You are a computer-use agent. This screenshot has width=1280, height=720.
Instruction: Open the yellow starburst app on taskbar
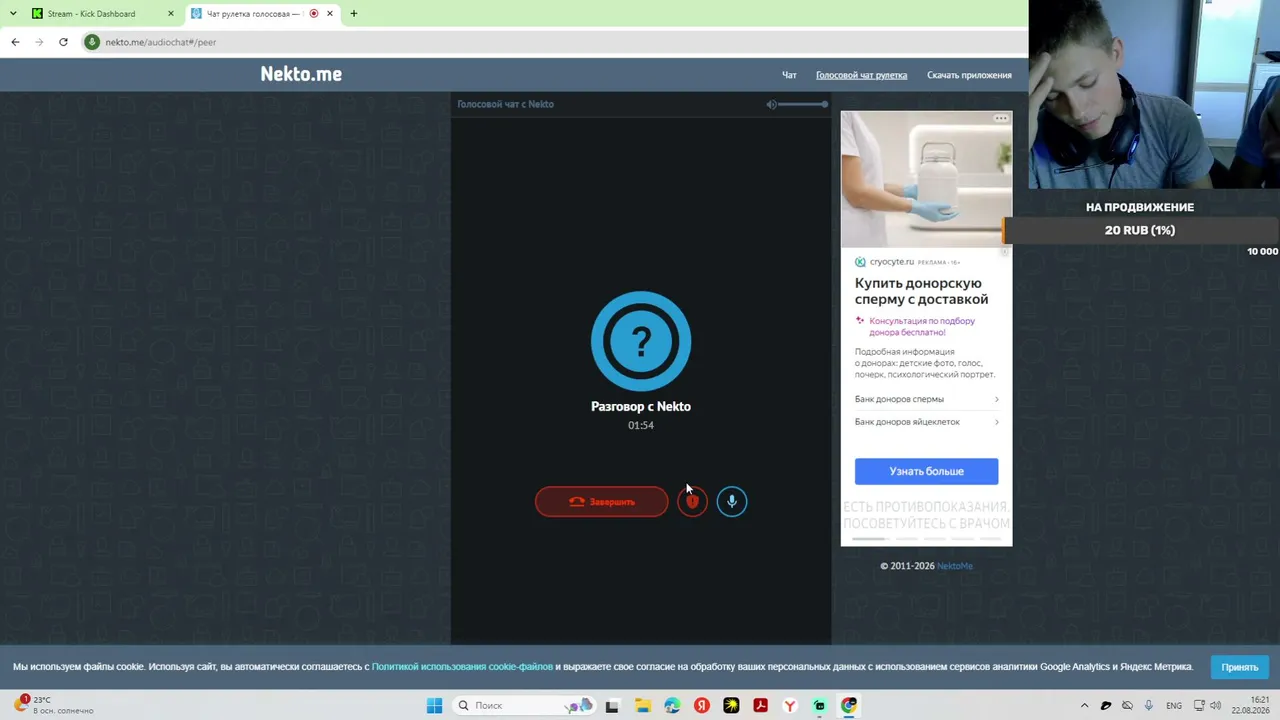(x=731, y=706)
